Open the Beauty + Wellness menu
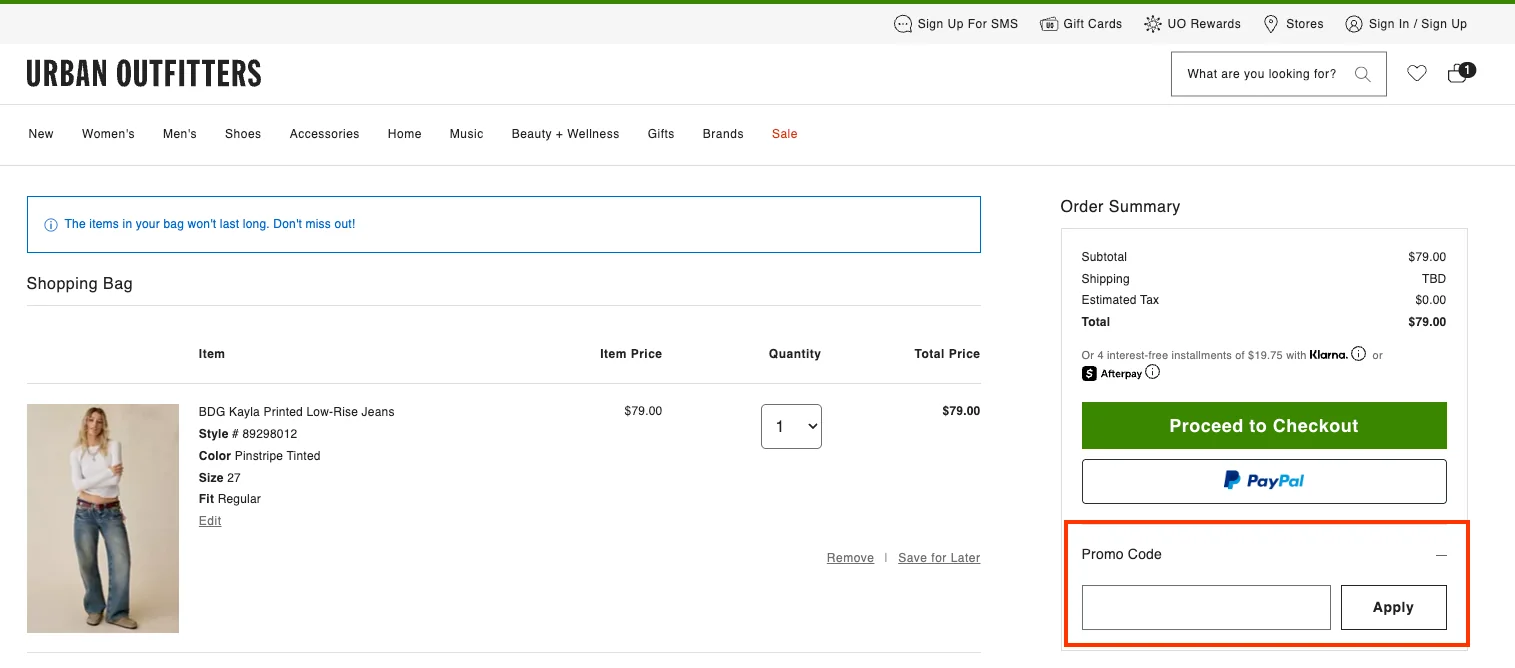The image size is (1515, 668). pos(565,134)
